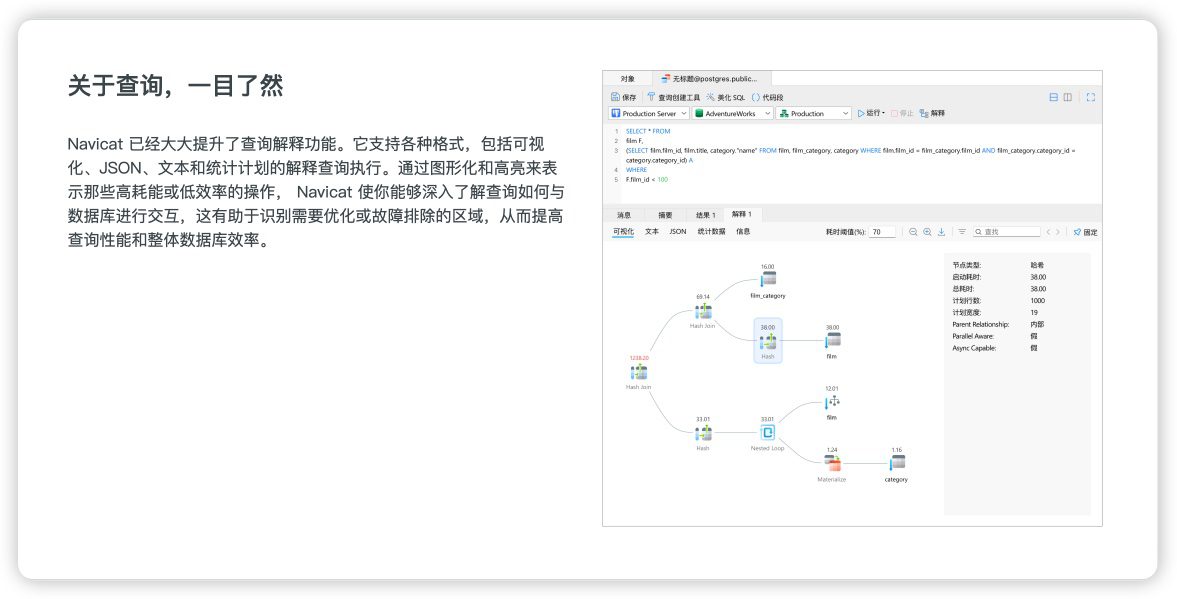The image size is (1177, 599).
Task: Toggle the 固定 pin option
Action: pyautogui.click(x=1085, y=232)
